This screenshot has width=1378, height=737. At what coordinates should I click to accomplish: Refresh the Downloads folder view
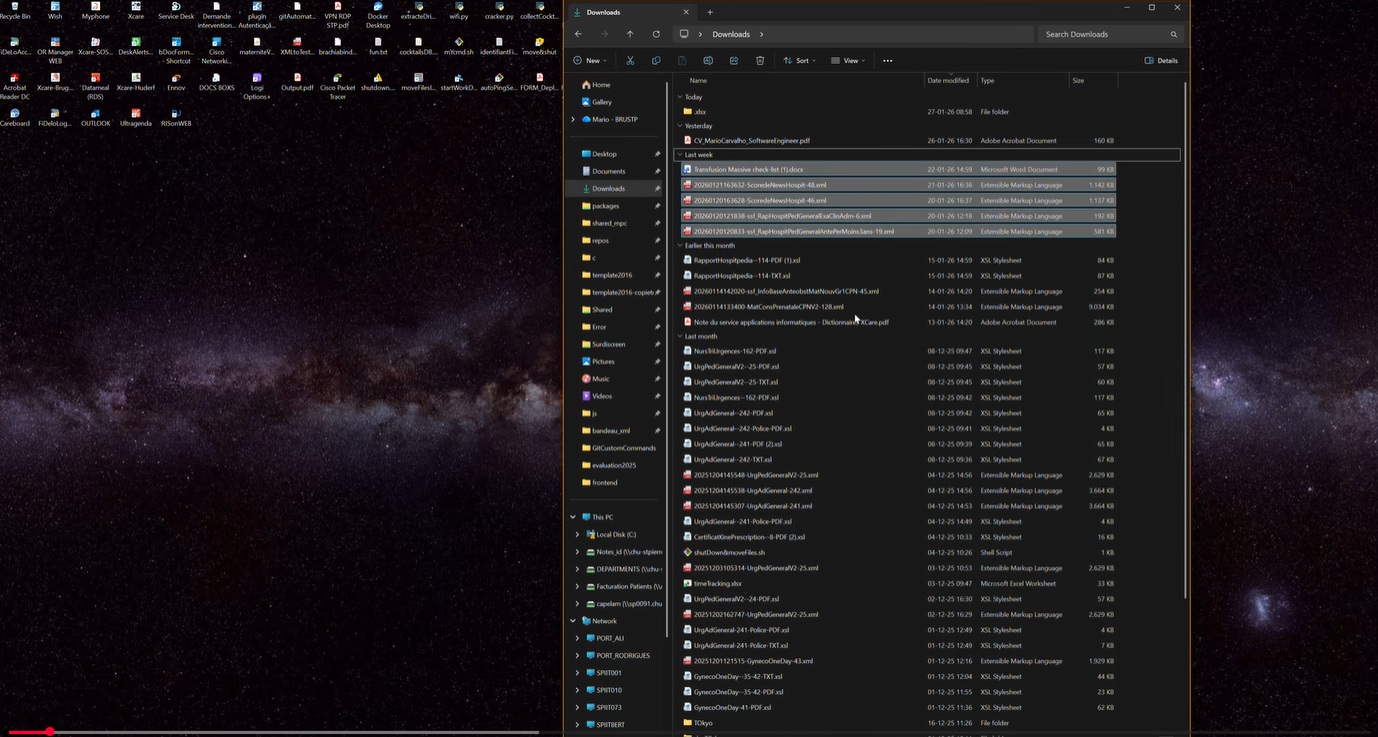(656, 34)
